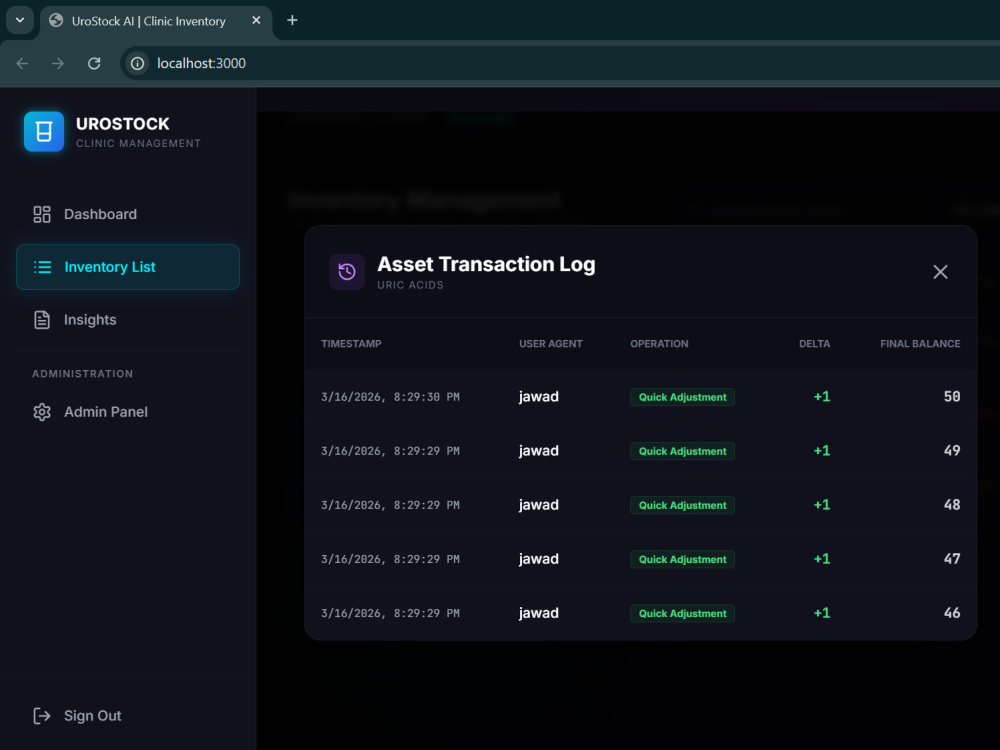Click Quick Adjustment badge in balance 50 row
This screenshot has height=750, width=1000.
coord(682,397)
